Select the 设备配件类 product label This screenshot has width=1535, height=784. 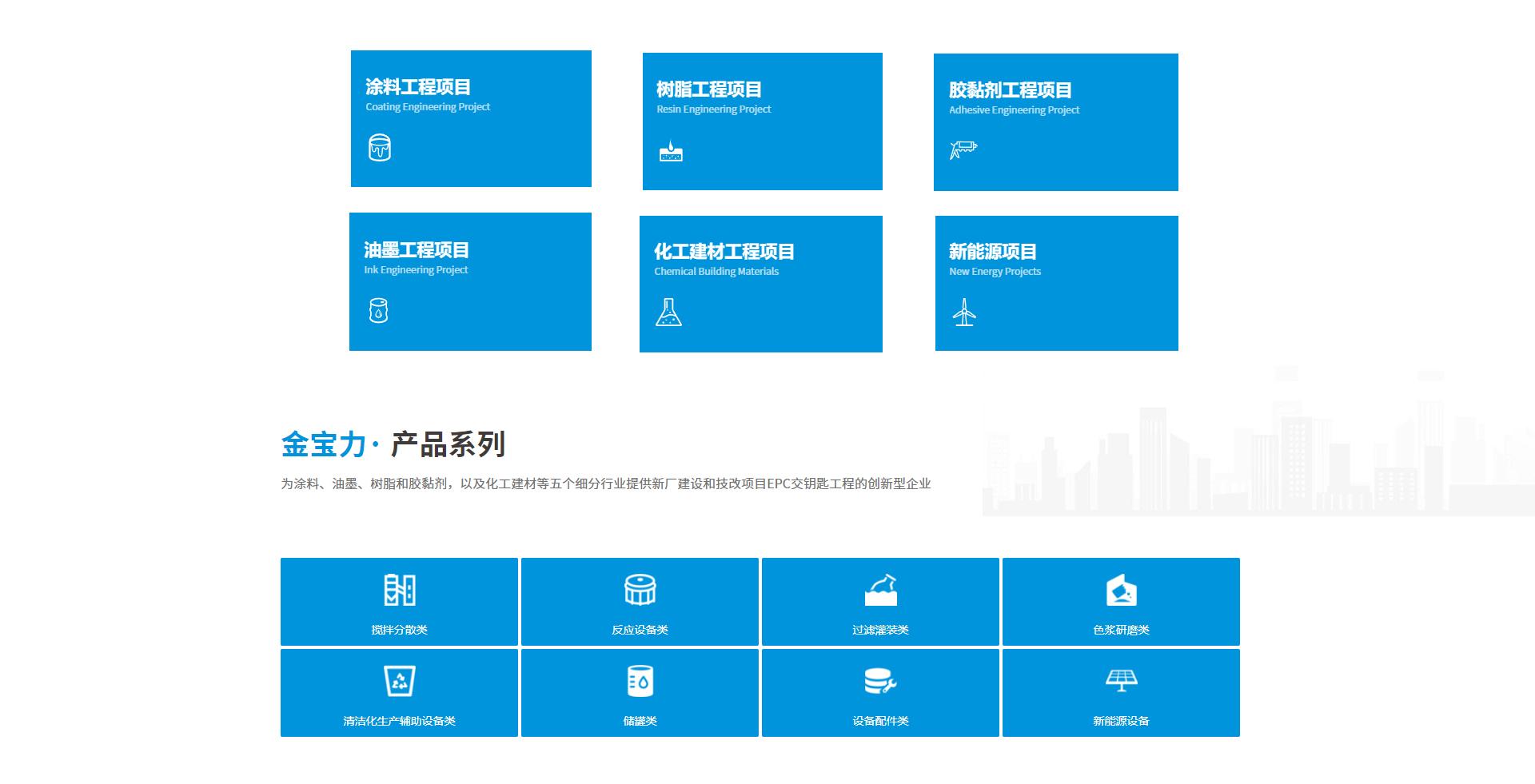click(x=881, y=721)
